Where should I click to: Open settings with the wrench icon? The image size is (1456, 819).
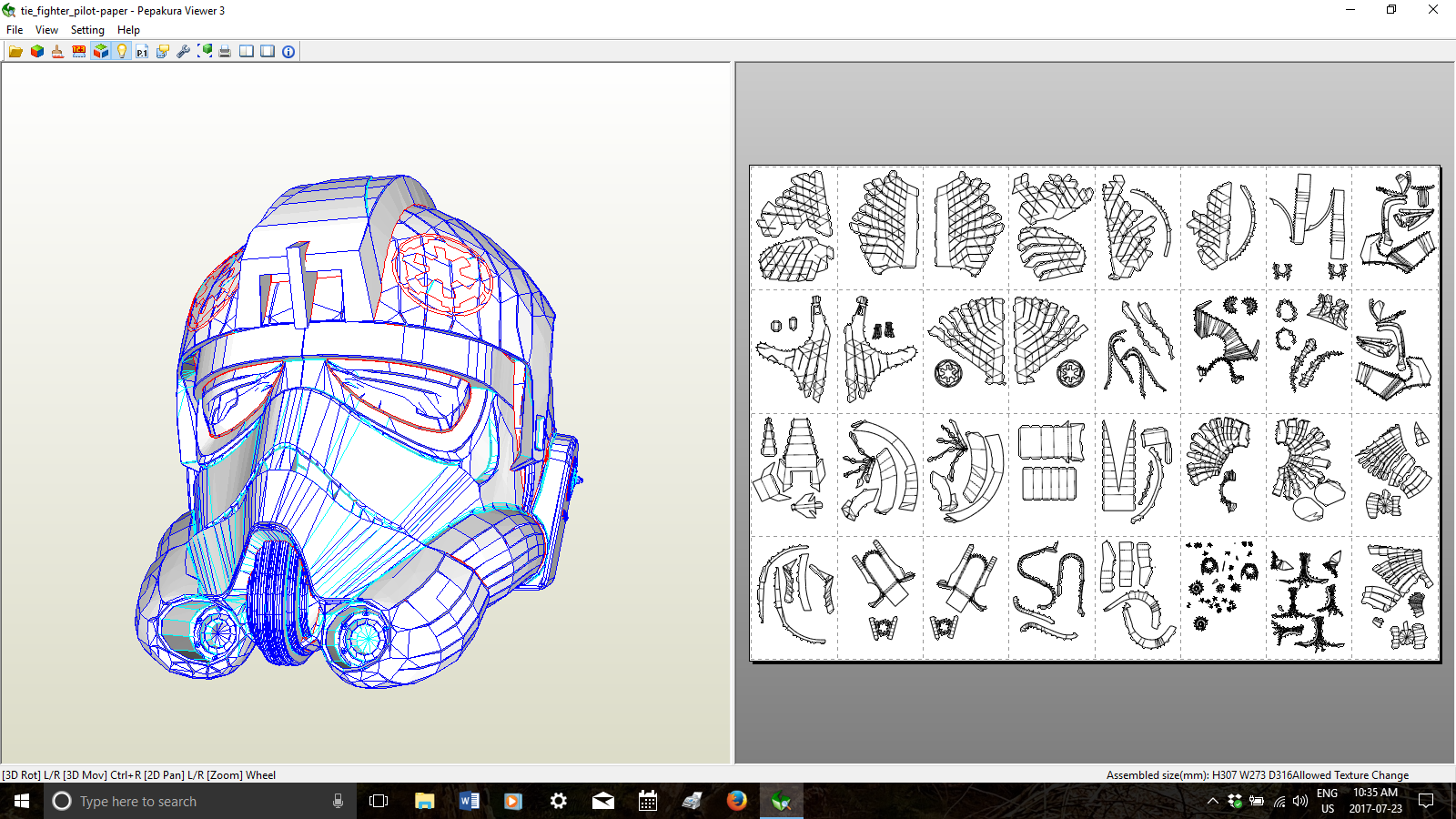(183, 52)
